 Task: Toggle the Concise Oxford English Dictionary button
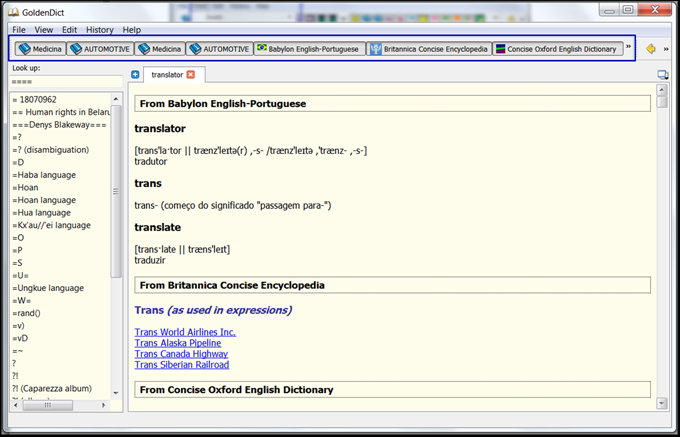point(558,49)
